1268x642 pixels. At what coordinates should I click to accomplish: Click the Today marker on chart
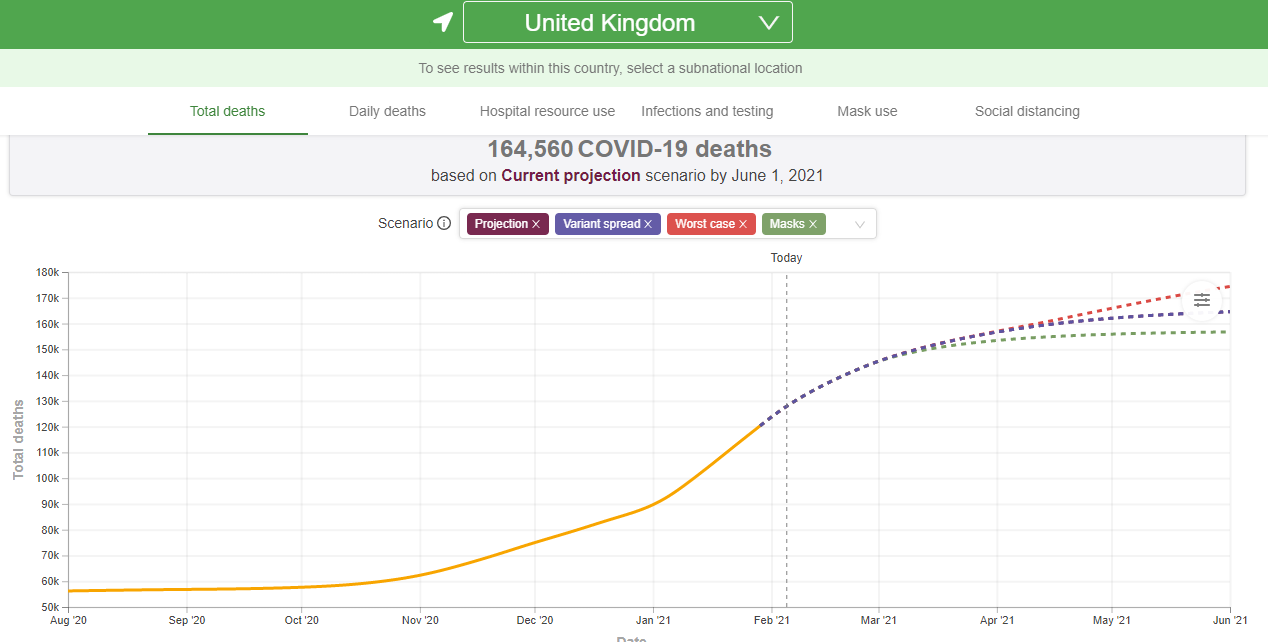786,258
